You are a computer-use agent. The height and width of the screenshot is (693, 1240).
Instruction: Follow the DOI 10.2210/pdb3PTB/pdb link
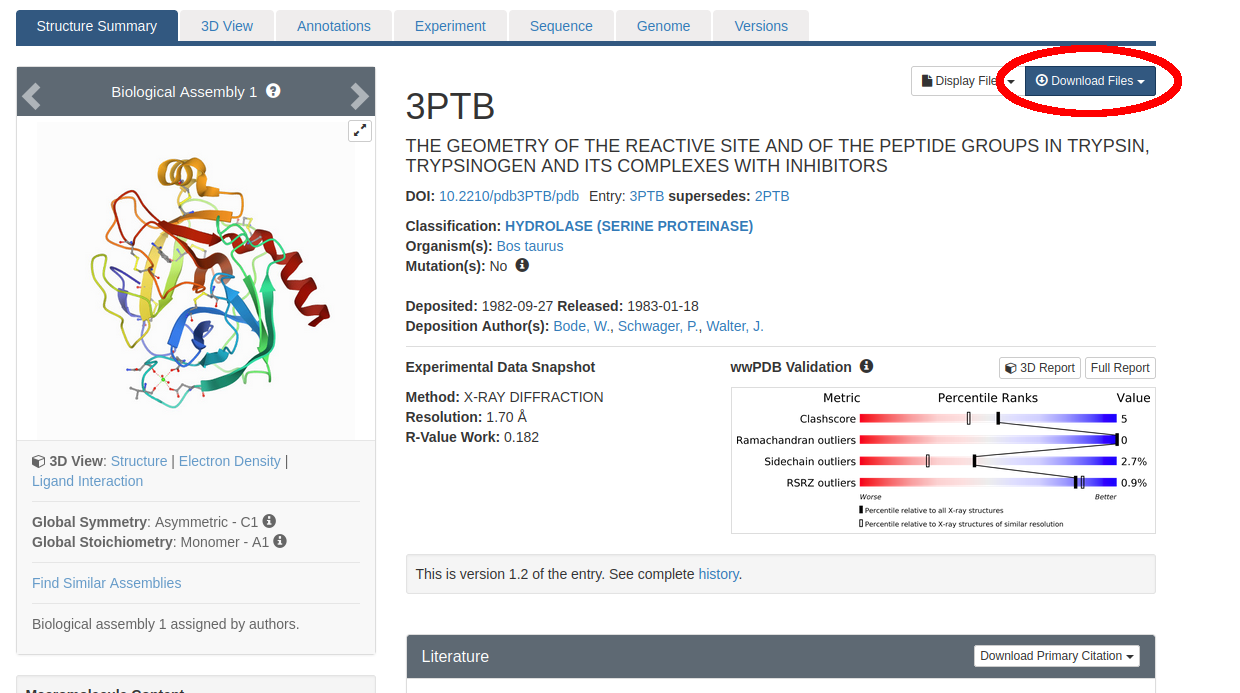click(x=509, y=196)
